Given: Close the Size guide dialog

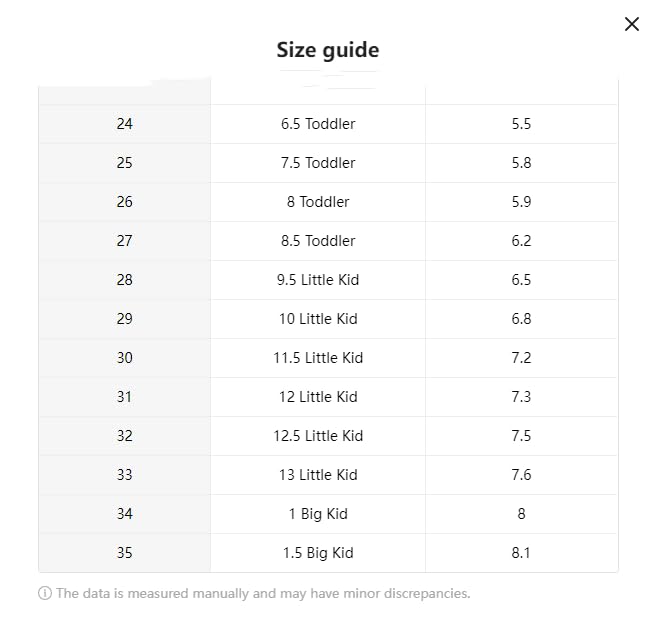Looking at the screenshot, I should click(x=631, y=24).
